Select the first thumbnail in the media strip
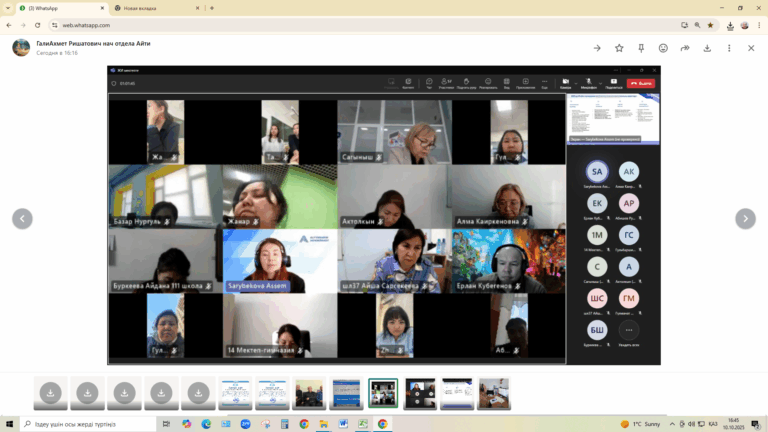This screenshot has width=768, height=432. (x=50, y=393)
